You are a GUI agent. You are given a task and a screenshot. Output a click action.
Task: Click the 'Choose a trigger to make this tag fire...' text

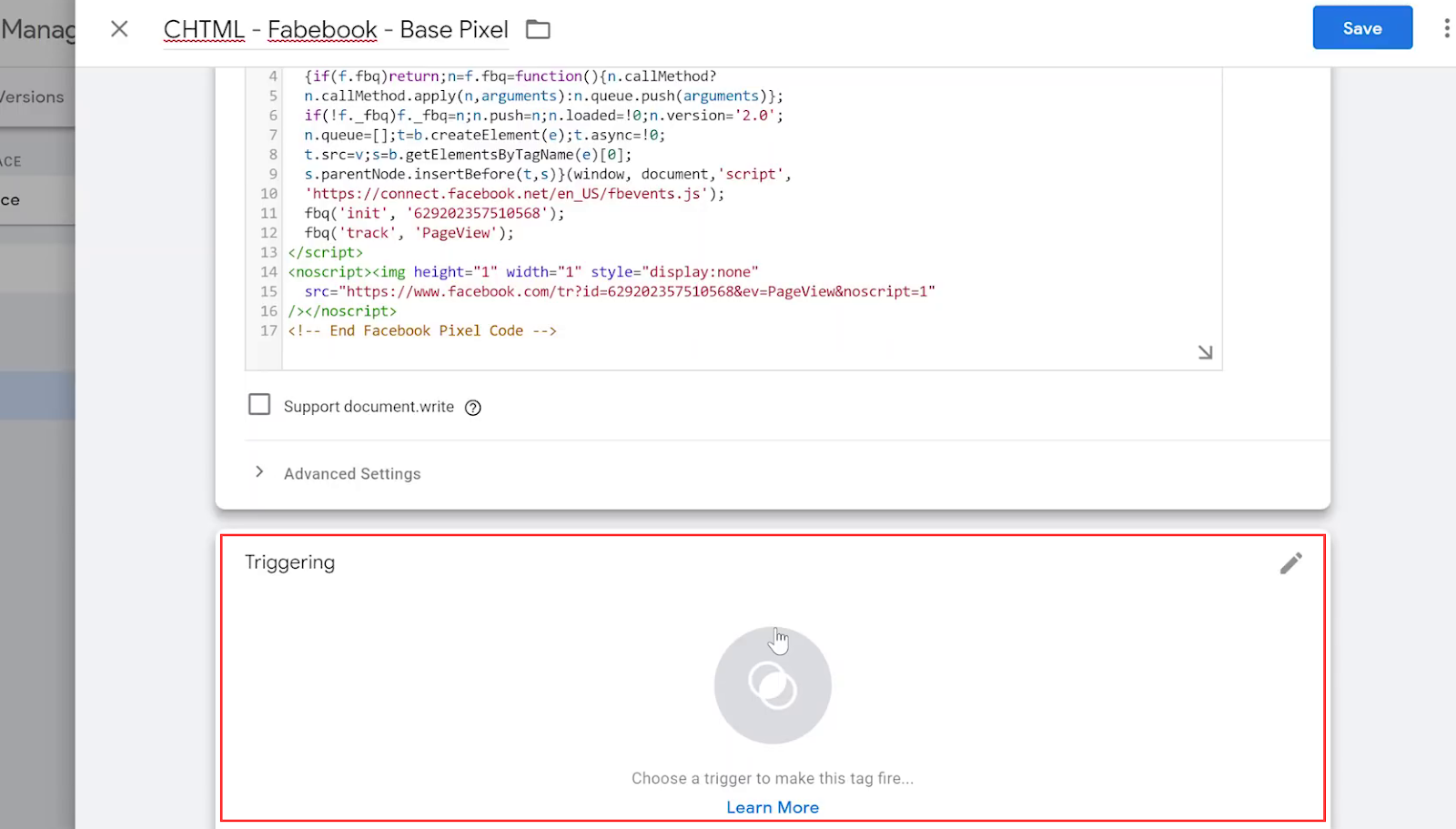point(773,779)
